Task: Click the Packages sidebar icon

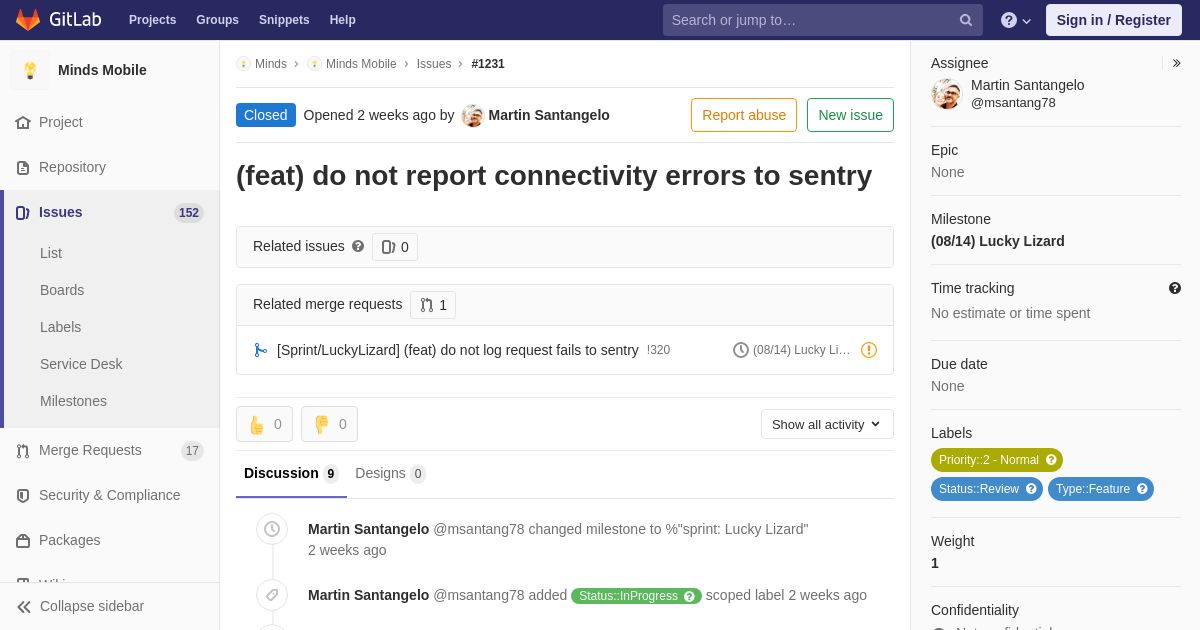Action: click(23, 540)
